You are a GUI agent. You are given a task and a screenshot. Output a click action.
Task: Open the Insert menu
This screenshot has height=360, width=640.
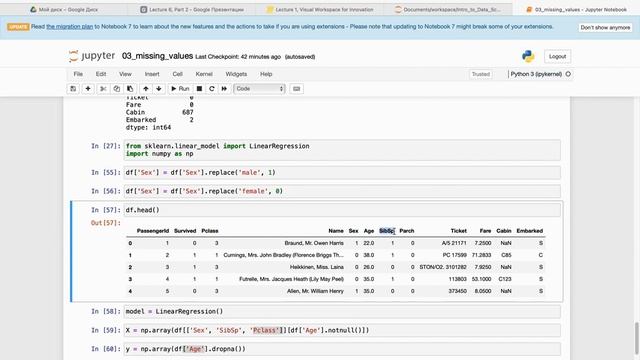(x=152, y=74)
